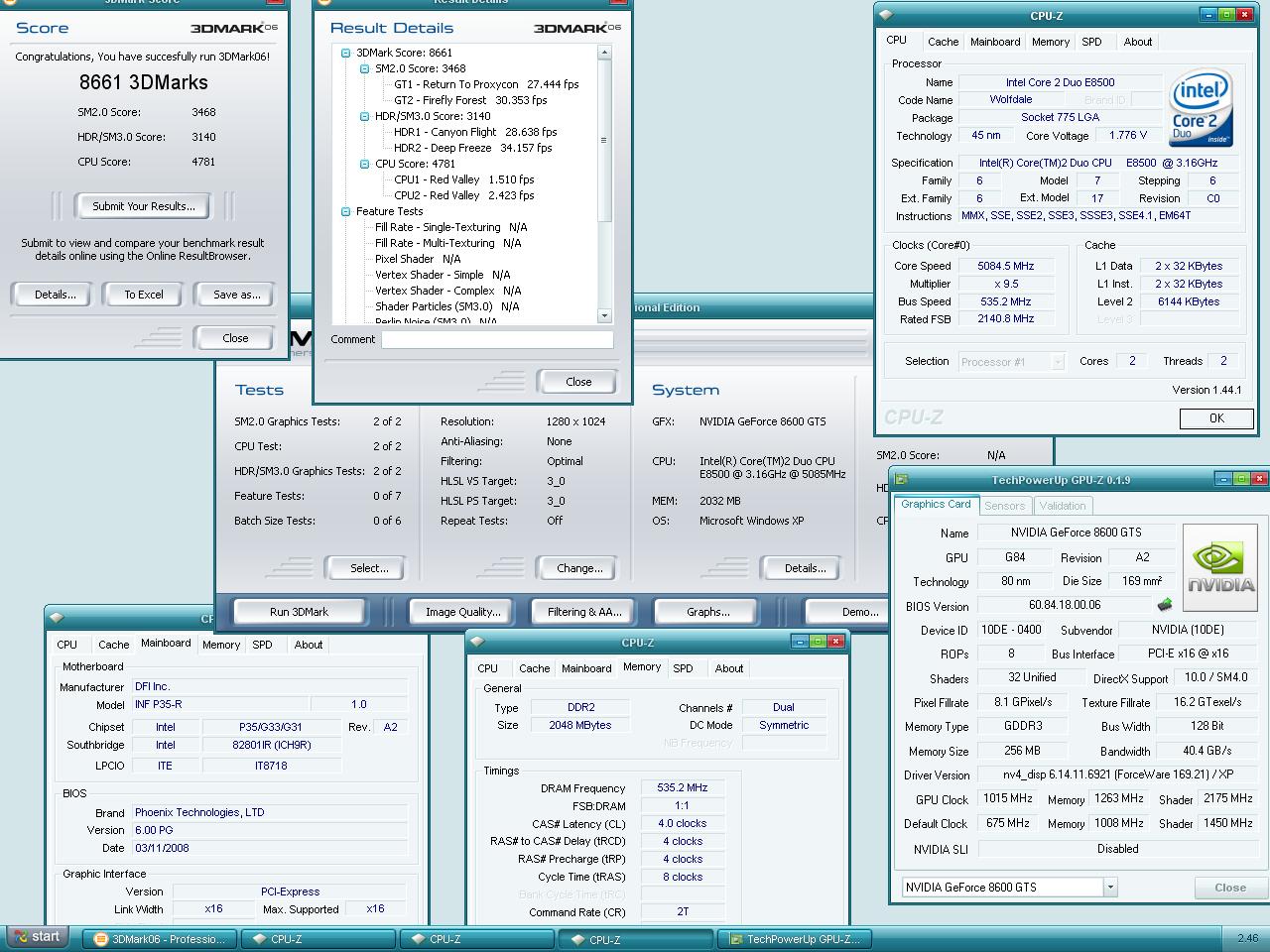Click the Close button in GPU-Z
This screenshot has width=1270, height=952.
pos(1230,888)
